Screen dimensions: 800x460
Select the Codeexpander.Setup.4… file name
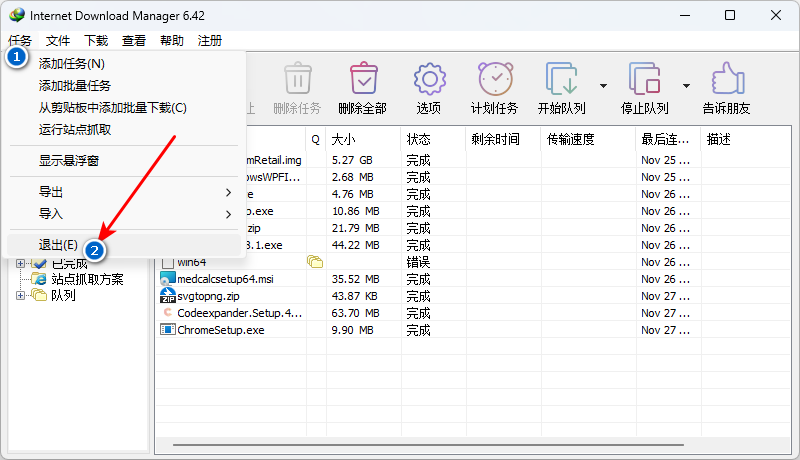point(239,313)
